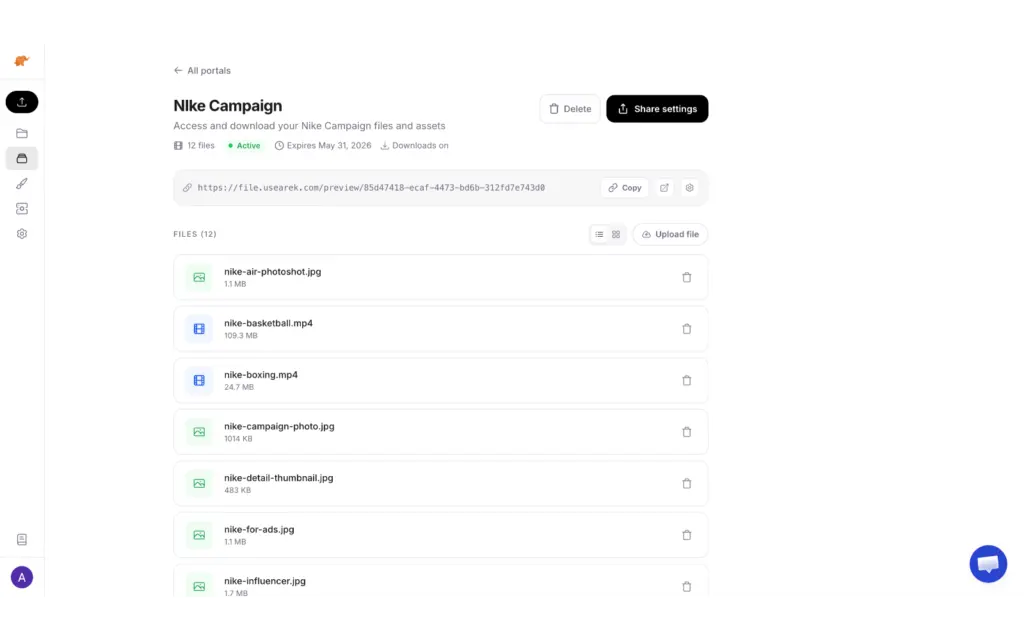Click the '1014 KB' file size
Image resolution: width=1024 pixels, height=640 pixels.
coord(238,439)
